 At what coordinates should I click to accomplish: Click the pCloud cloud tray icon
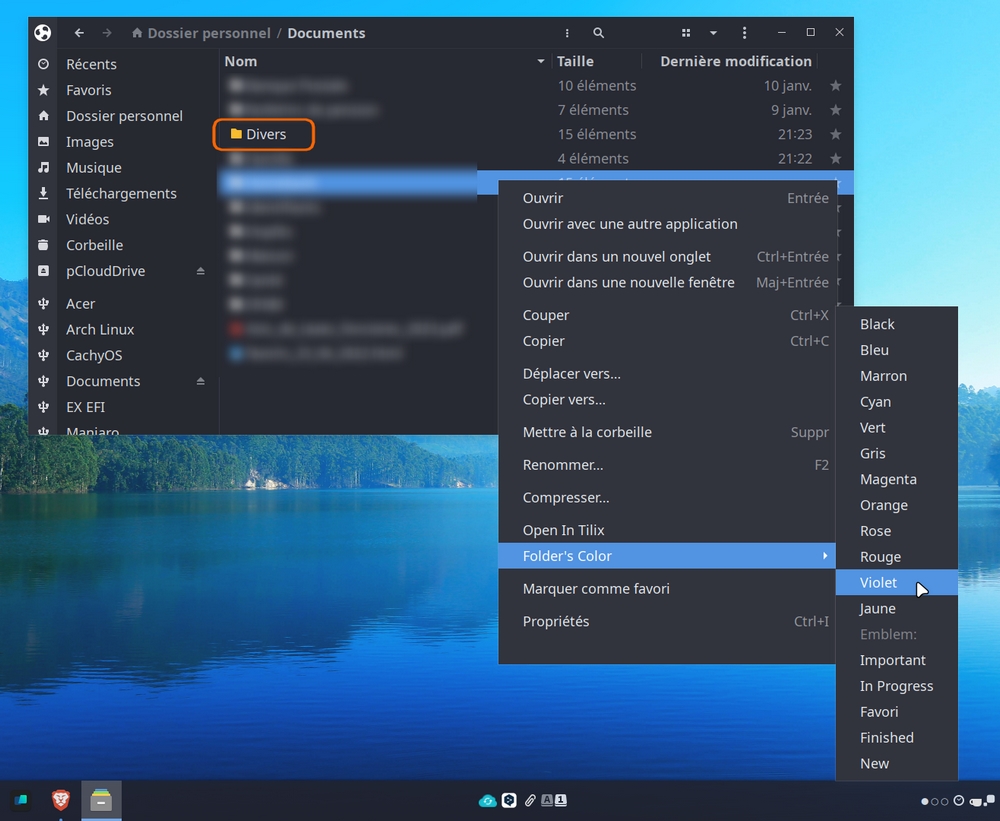coord(488,800)
